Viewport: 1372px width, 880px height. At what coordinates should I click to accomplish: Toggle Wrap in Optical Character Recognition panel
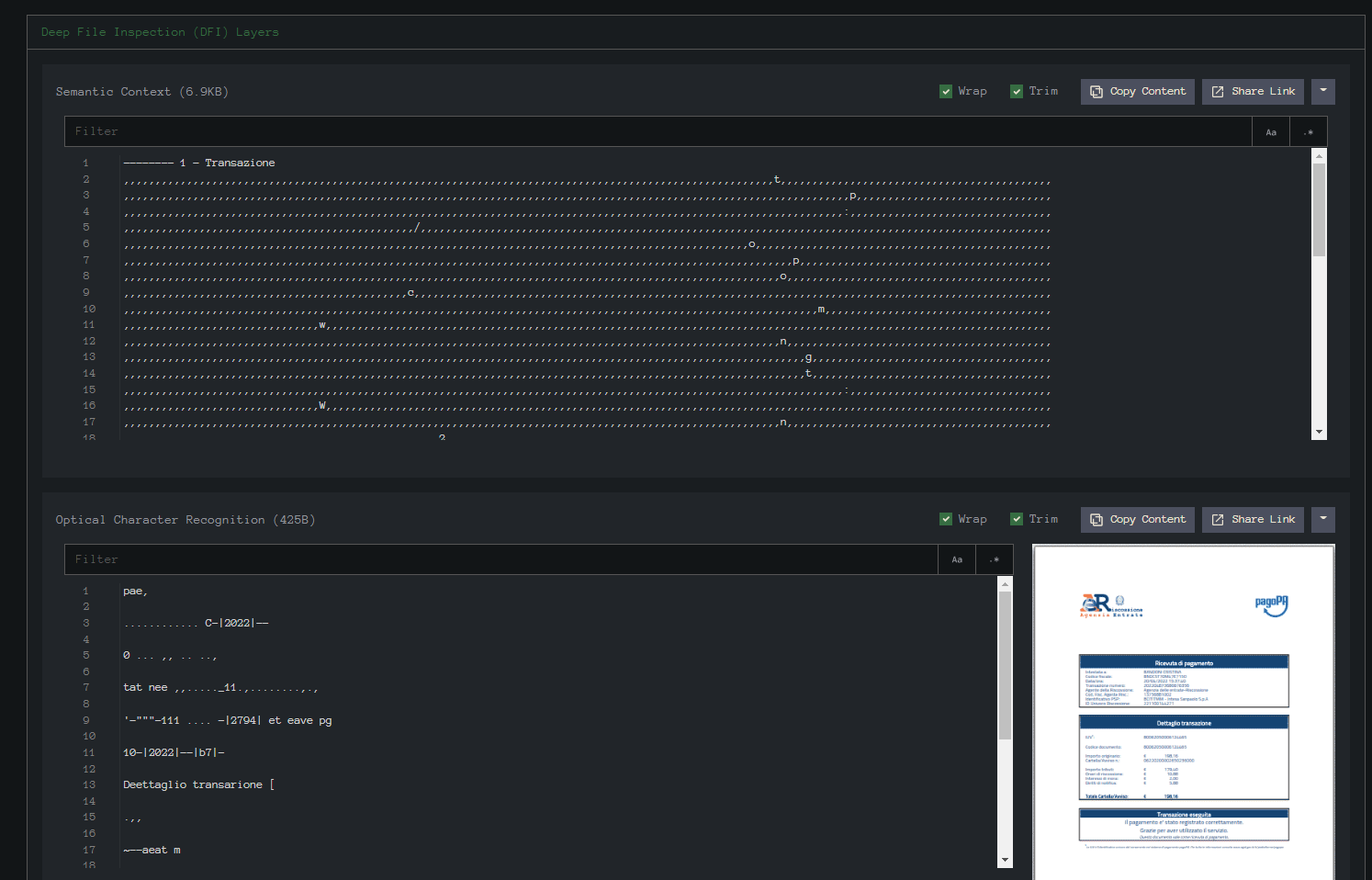(x=946, y=520)
